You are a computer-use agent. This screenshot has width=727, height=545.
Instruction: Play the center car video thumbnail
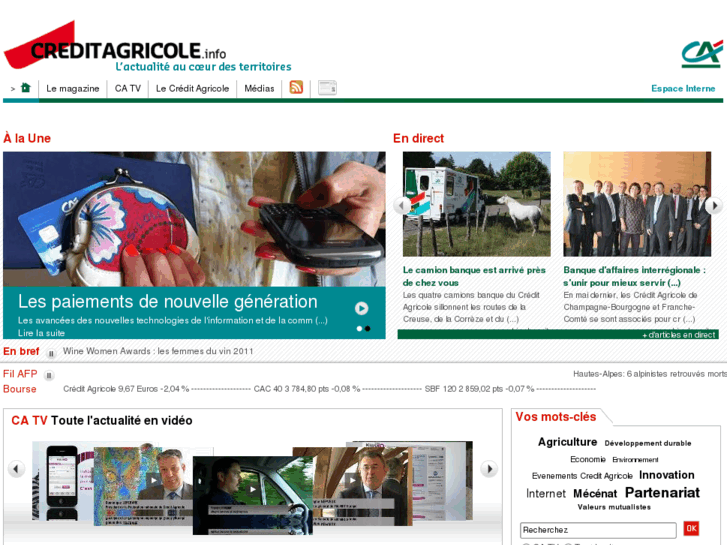(253, 495)
